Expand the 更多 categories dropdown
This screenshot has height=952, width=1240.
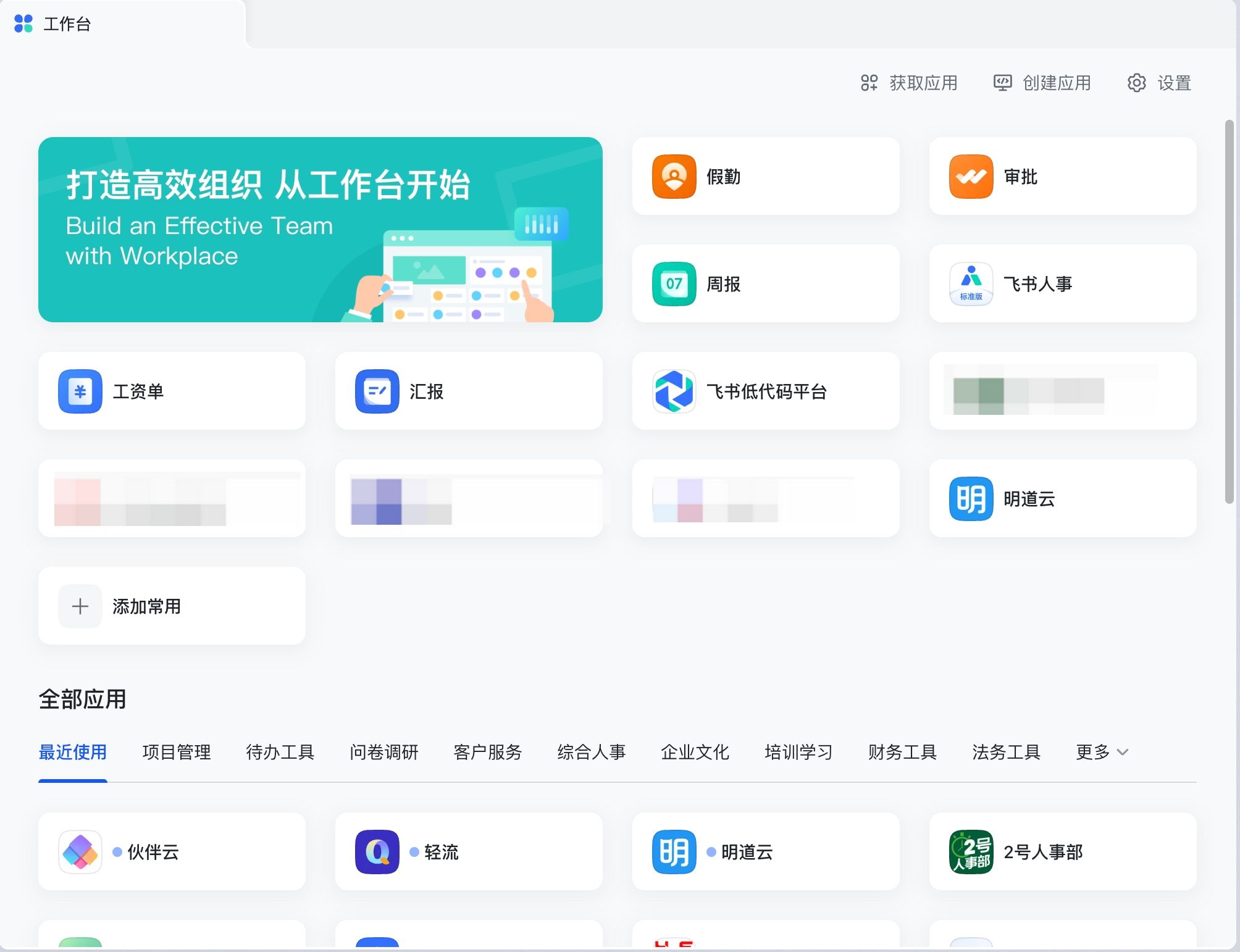pos(1102,752)
